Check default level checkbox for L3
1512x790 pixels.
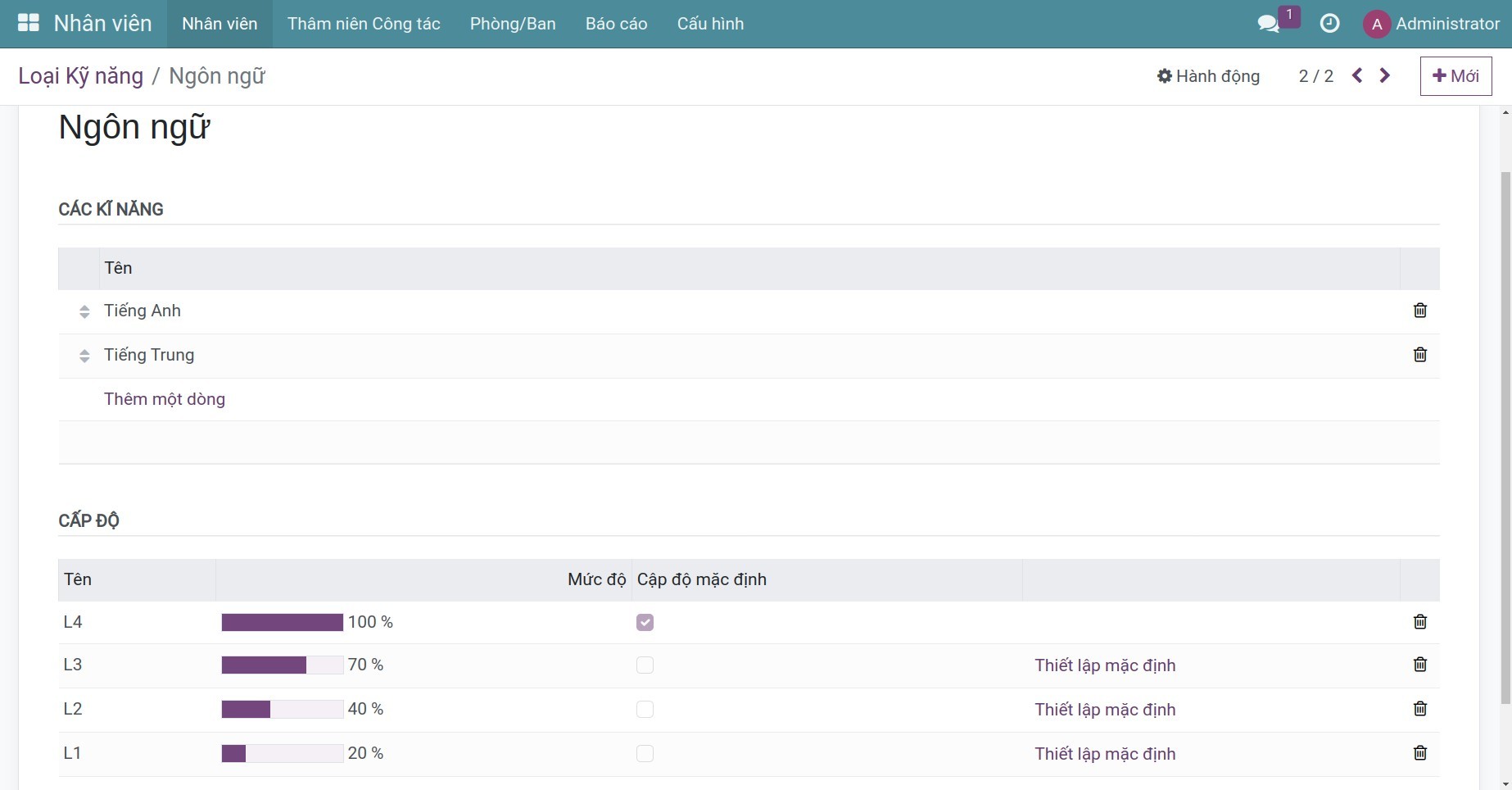coord(645,665)
